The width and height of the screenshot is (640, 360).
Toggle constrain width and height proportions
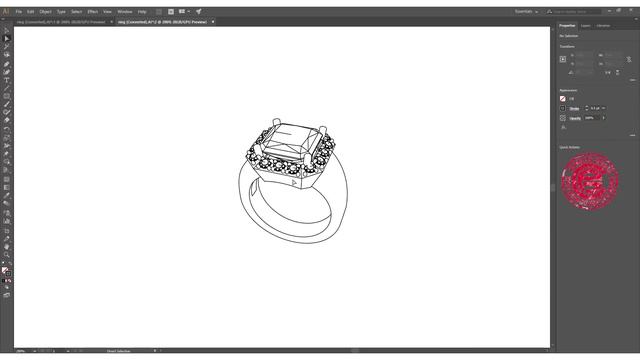(x=629, y=59)
